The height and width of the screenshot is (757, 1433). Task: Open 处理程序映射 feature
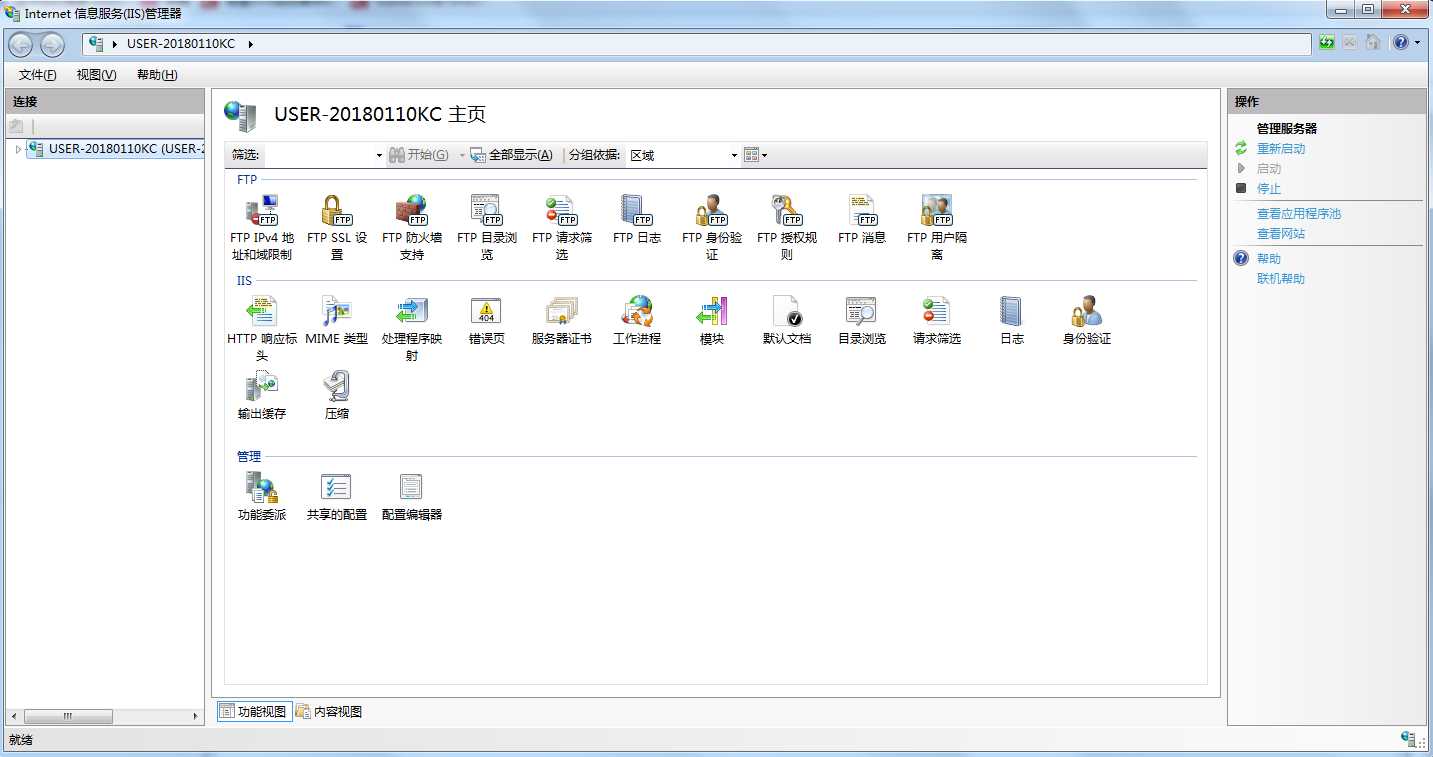coord(412,329)
